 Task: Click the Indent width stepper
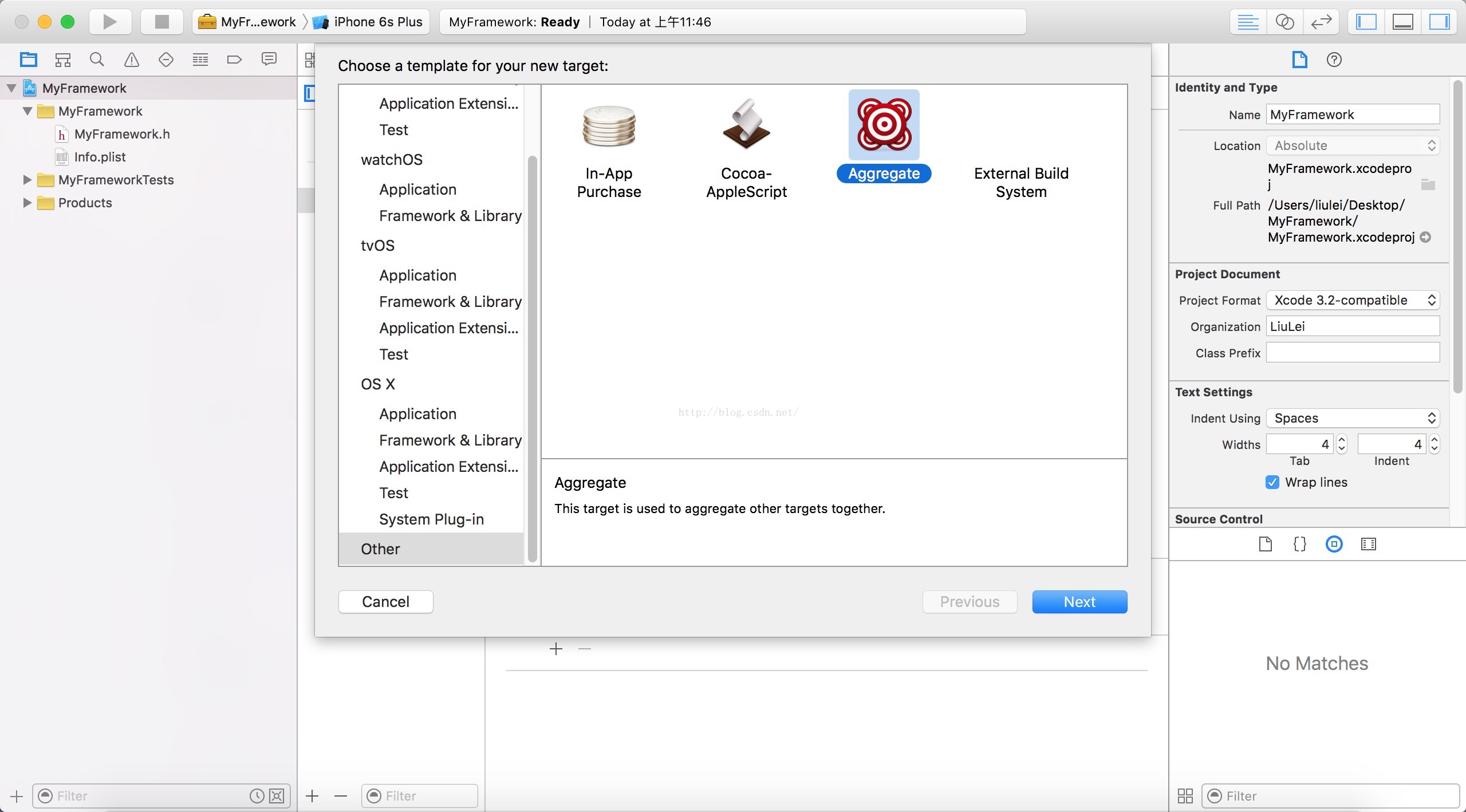pos(1435,444)
